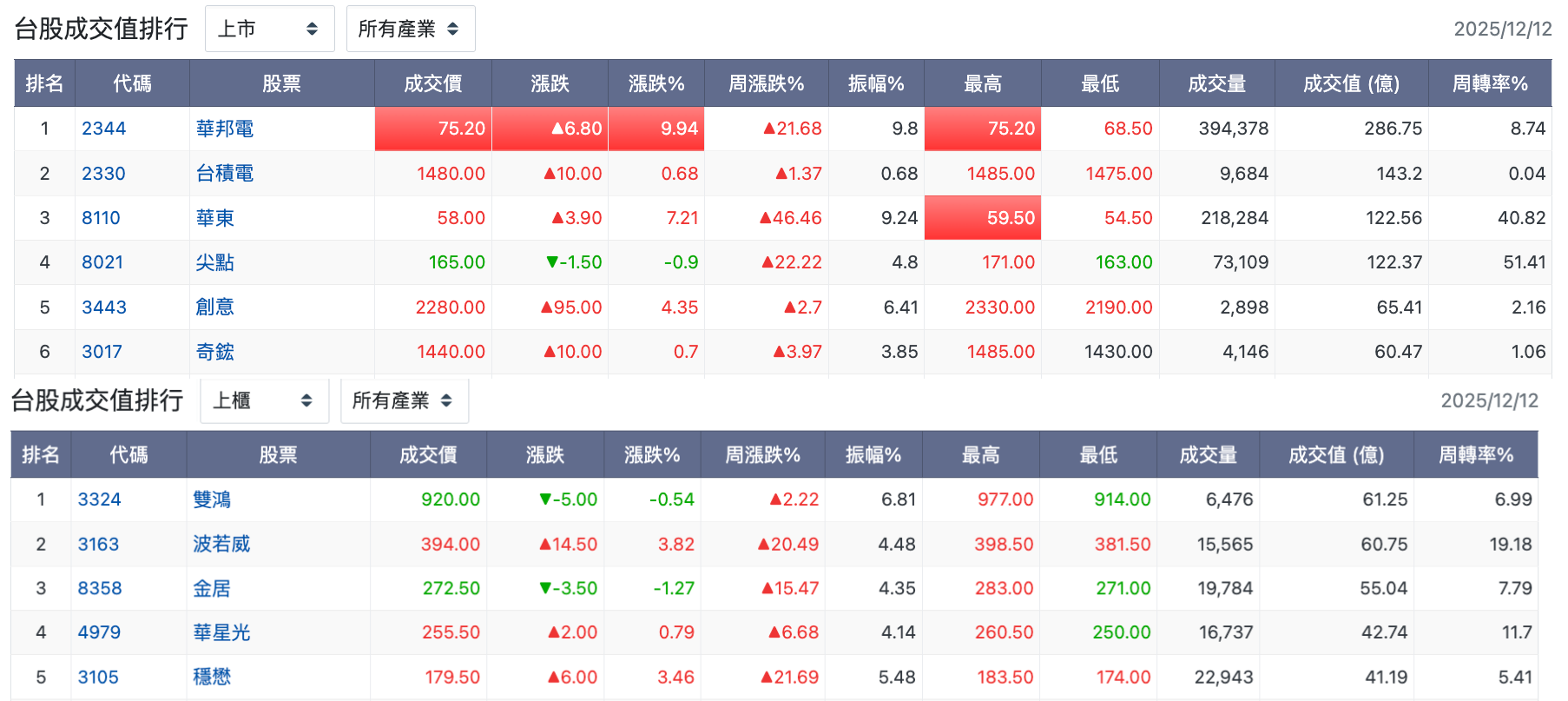Open stock link 創意
The image size is (1568, 701).
tap(215, 308)
